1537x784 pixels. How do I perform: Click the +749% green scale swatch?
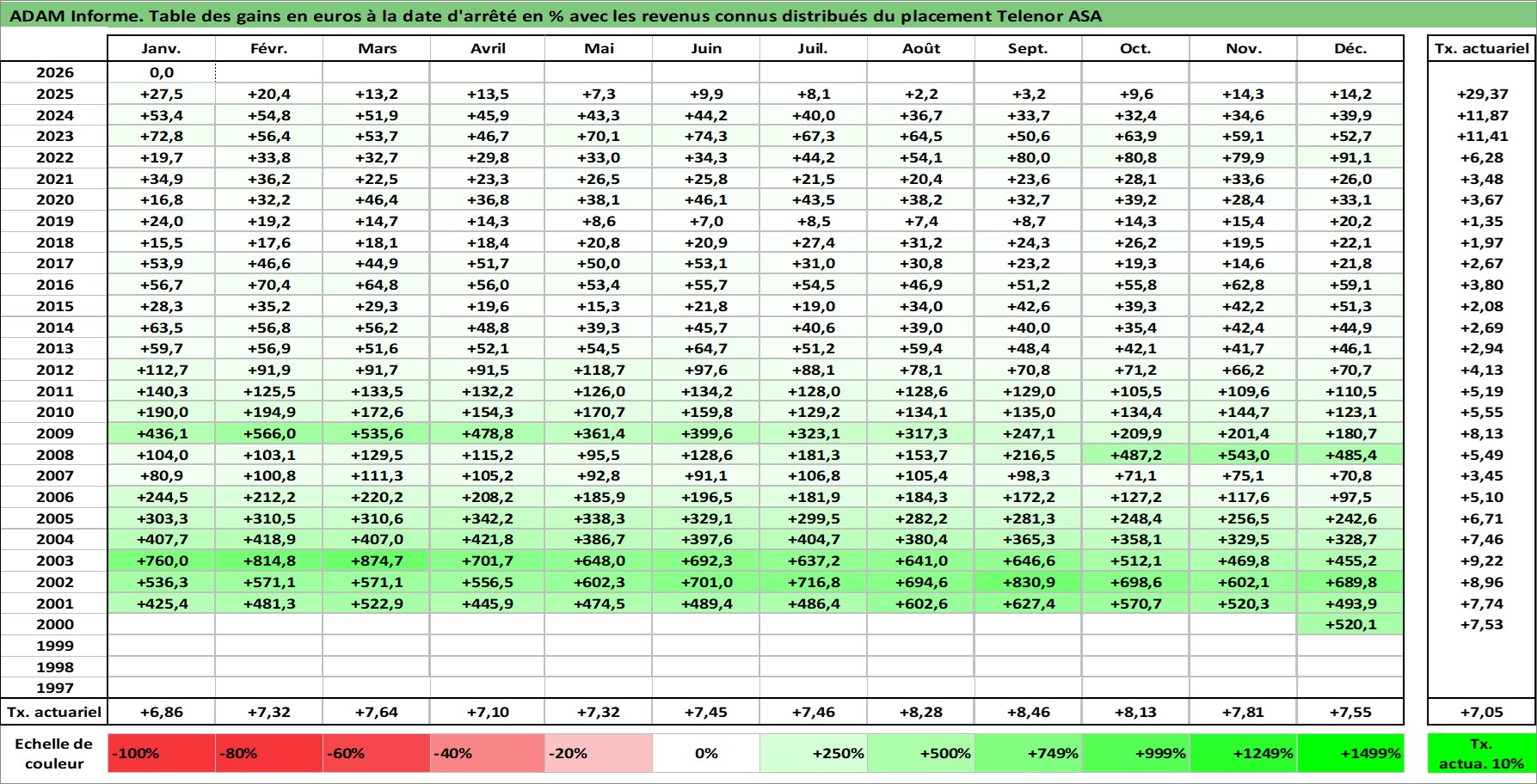[x=1029, y=753]
